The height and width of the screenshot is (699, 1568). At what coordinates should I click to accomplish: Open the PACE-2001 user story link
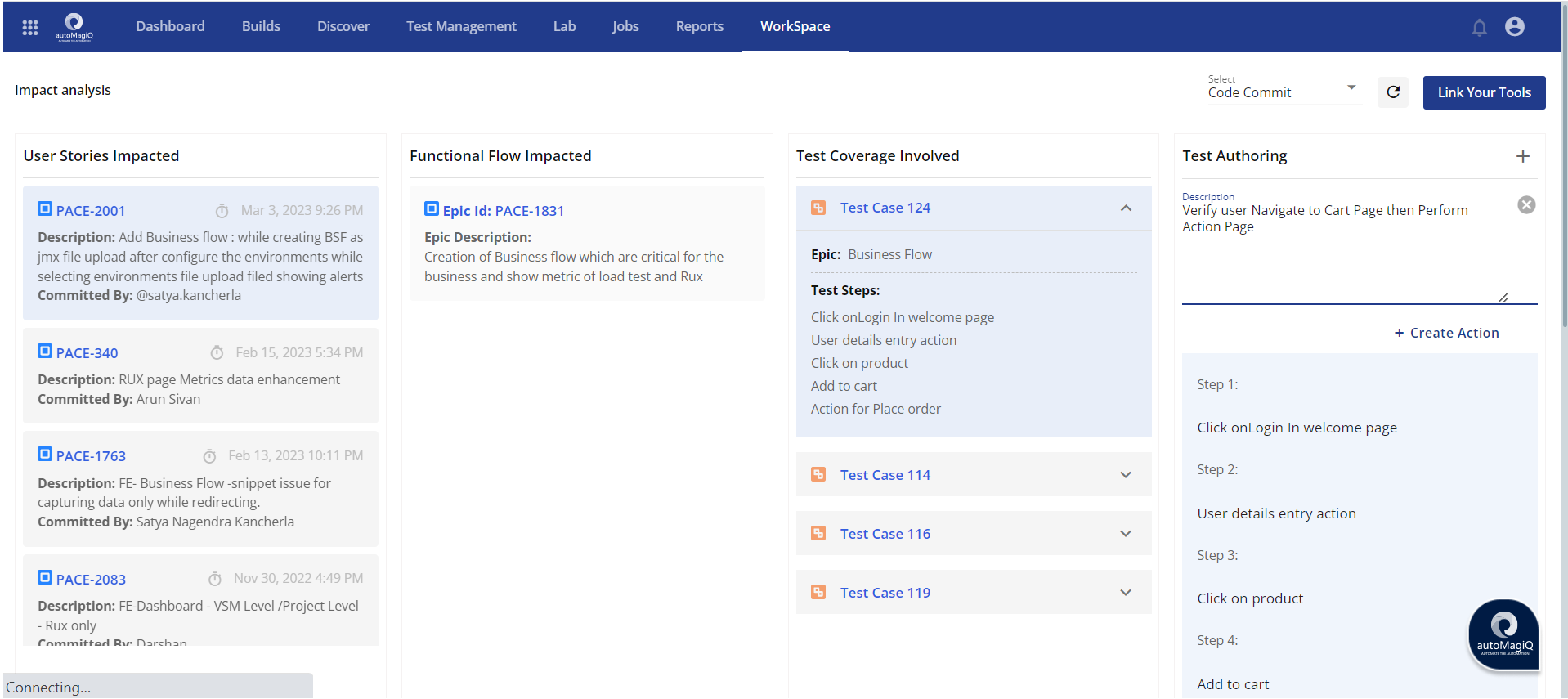[x=91, y=211]
